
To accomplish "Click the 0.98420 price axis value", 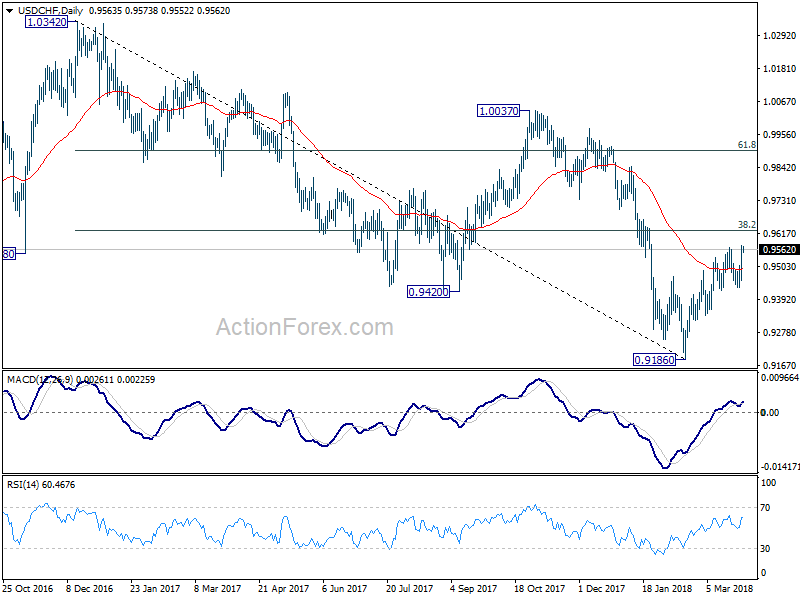I will click(x=779, y=167).
